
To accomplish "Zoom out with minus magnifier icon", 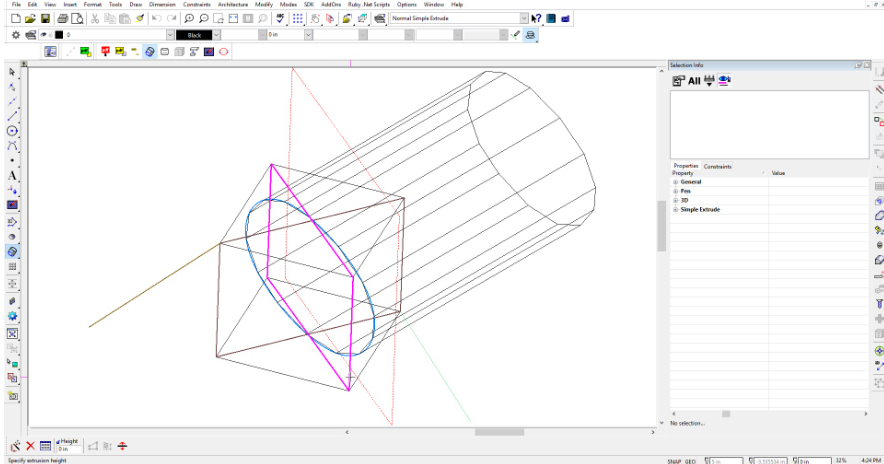I will pos(204,19).
